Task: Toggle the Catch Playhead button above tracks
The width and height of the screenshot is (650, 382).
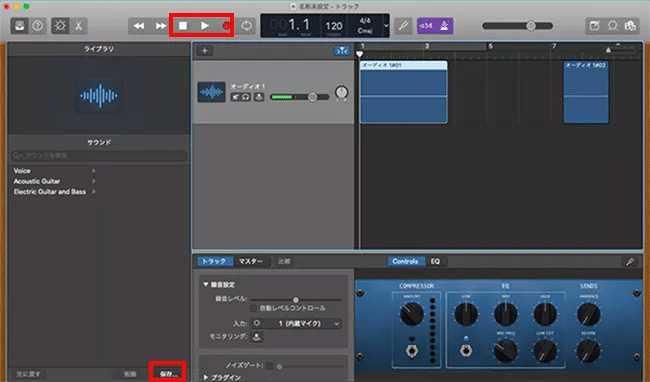Action: [342, 51]
